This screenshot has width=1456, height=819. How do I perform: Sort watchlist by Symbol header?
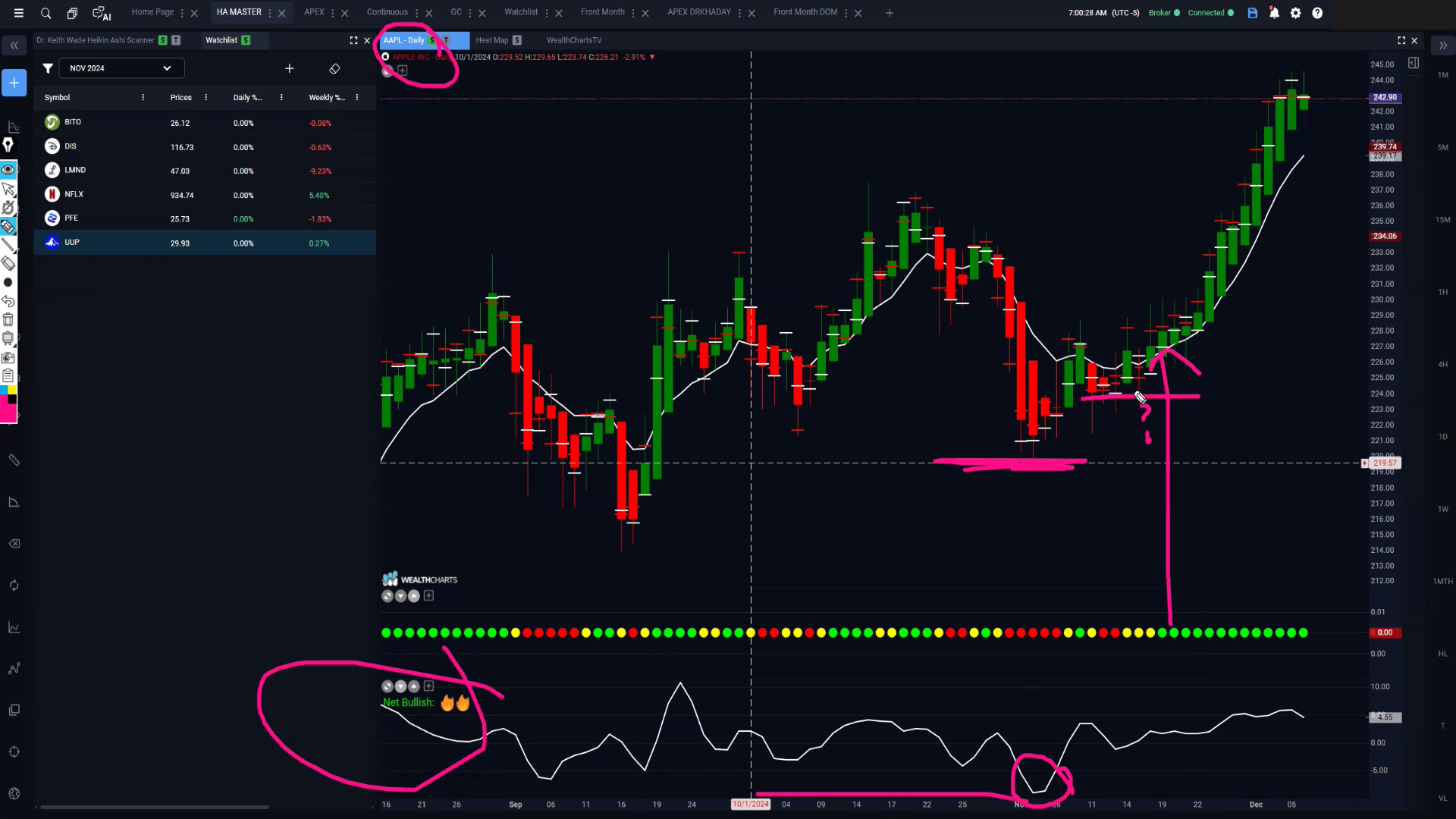(57, 97)
